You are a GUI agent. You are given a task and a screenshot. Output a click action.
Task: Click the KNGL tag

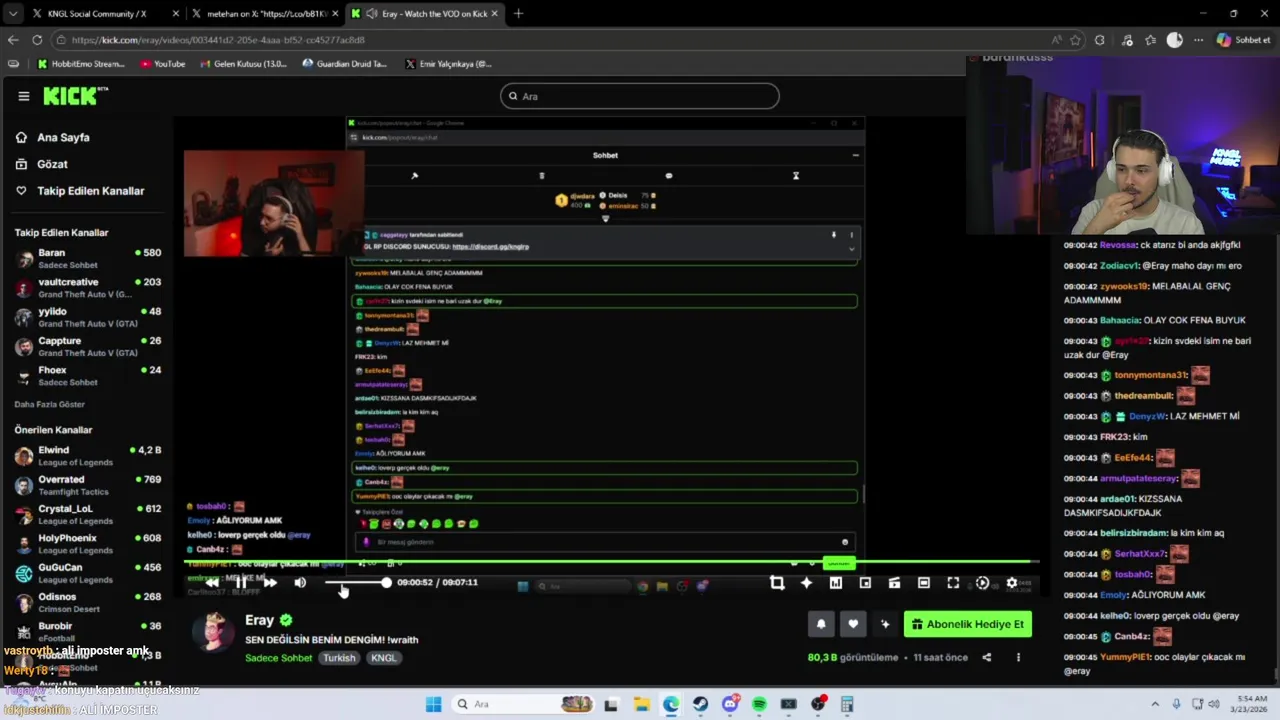pos(384,658)
